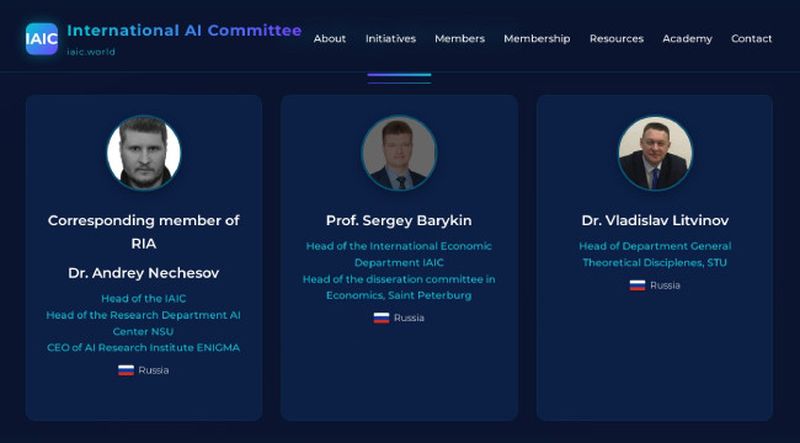Select Membership in the navigation bar
The width and height of the screenshot is (800, 443).
click(x=537, y=39)
